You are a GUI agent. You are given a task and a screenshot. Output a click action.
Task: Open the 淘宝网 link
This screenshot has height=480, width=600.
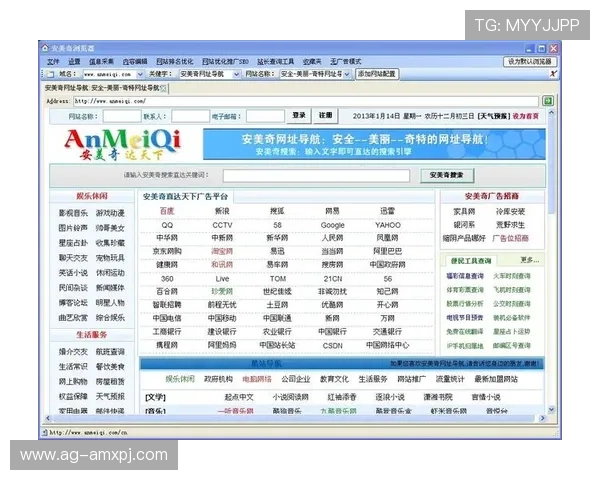222,251
